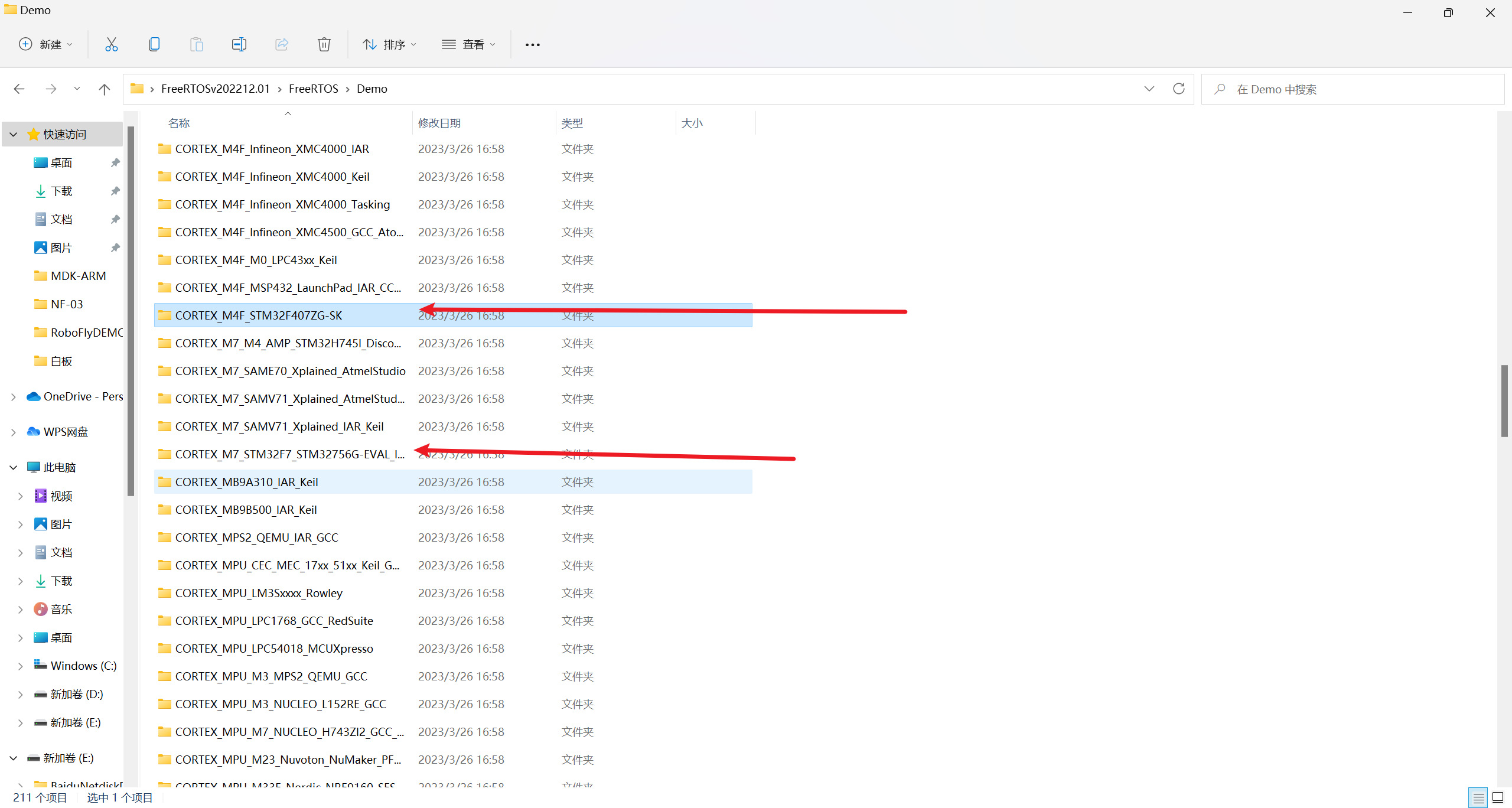Click the Copy icon in toolbar
Screen dimensions: 1512x808
pyautogui.click(x=154, y=44)
